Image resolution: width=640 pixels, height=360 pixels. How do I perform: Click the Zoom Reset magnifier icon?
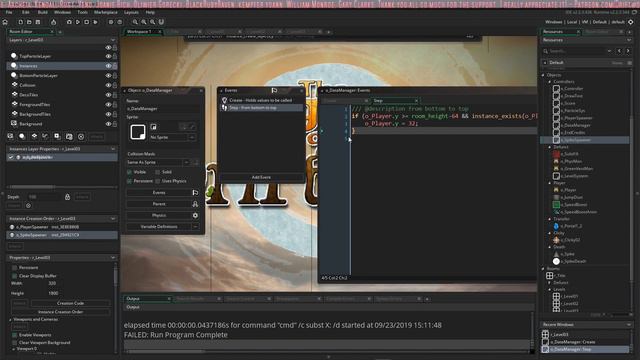pos(144,22)
